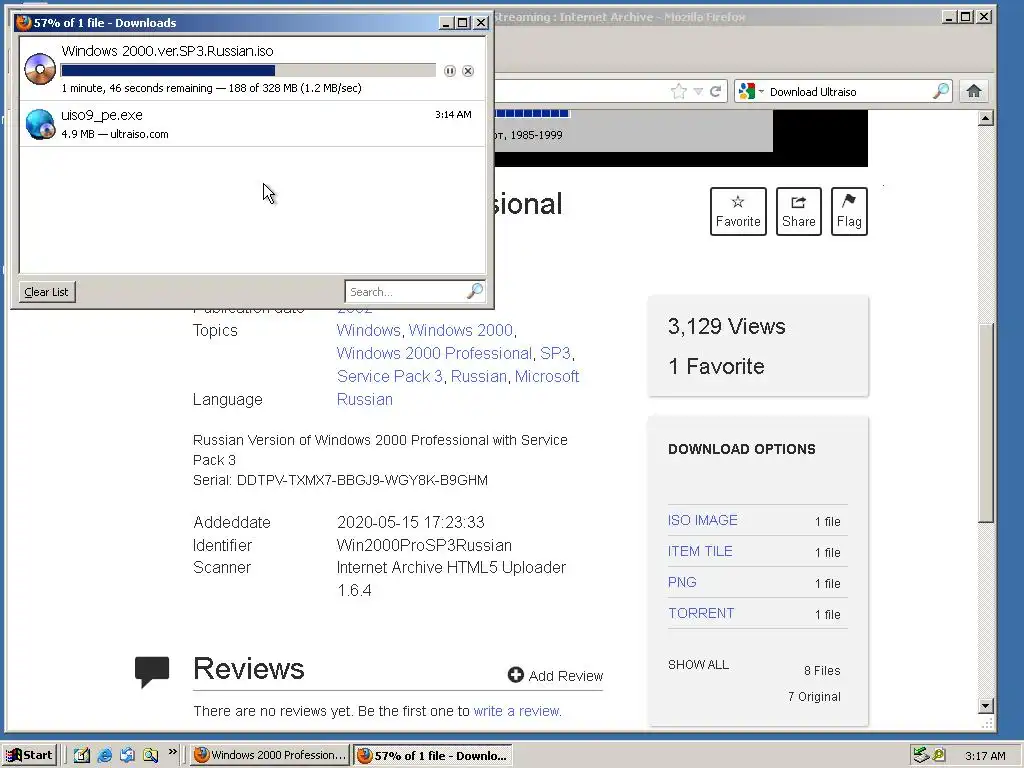Screen dimensions: 1024x768
Task: Click the 7 Original files text
Action: pyautogui.click(x=814, y=697)
